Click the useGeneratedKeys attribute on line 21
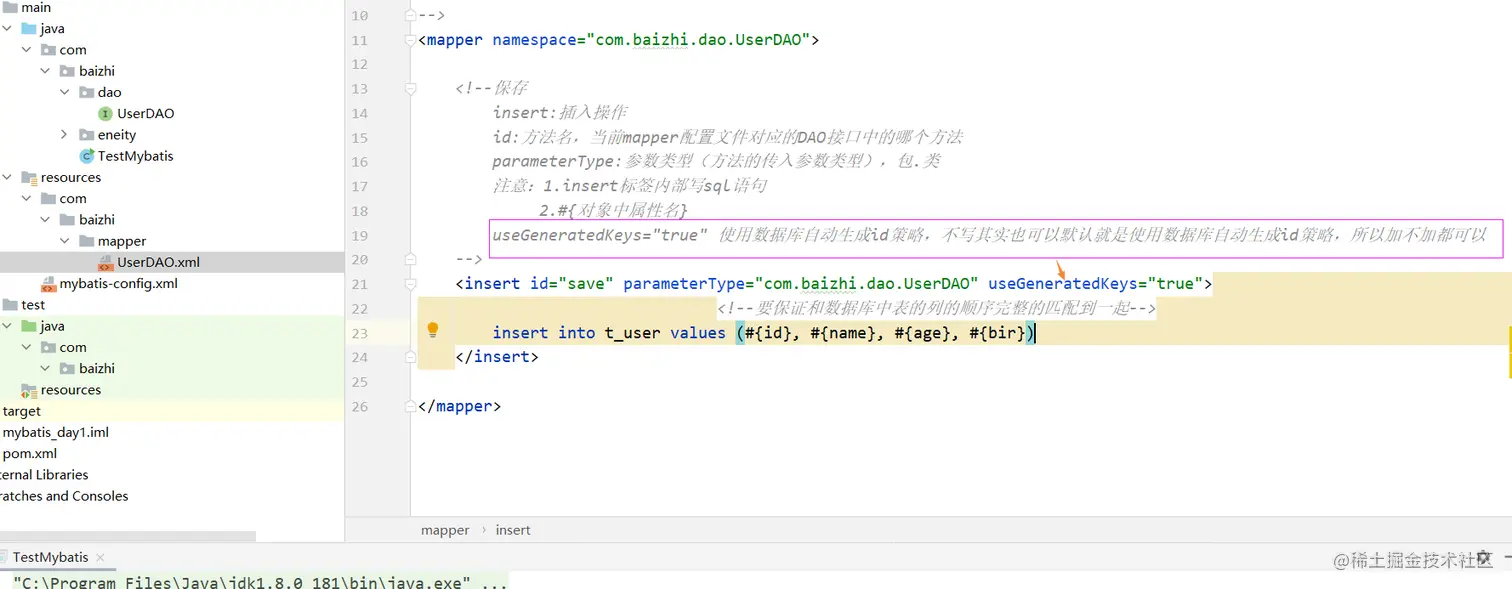The width and height of the screenshot is (1512, 589). pos(1062,284)
